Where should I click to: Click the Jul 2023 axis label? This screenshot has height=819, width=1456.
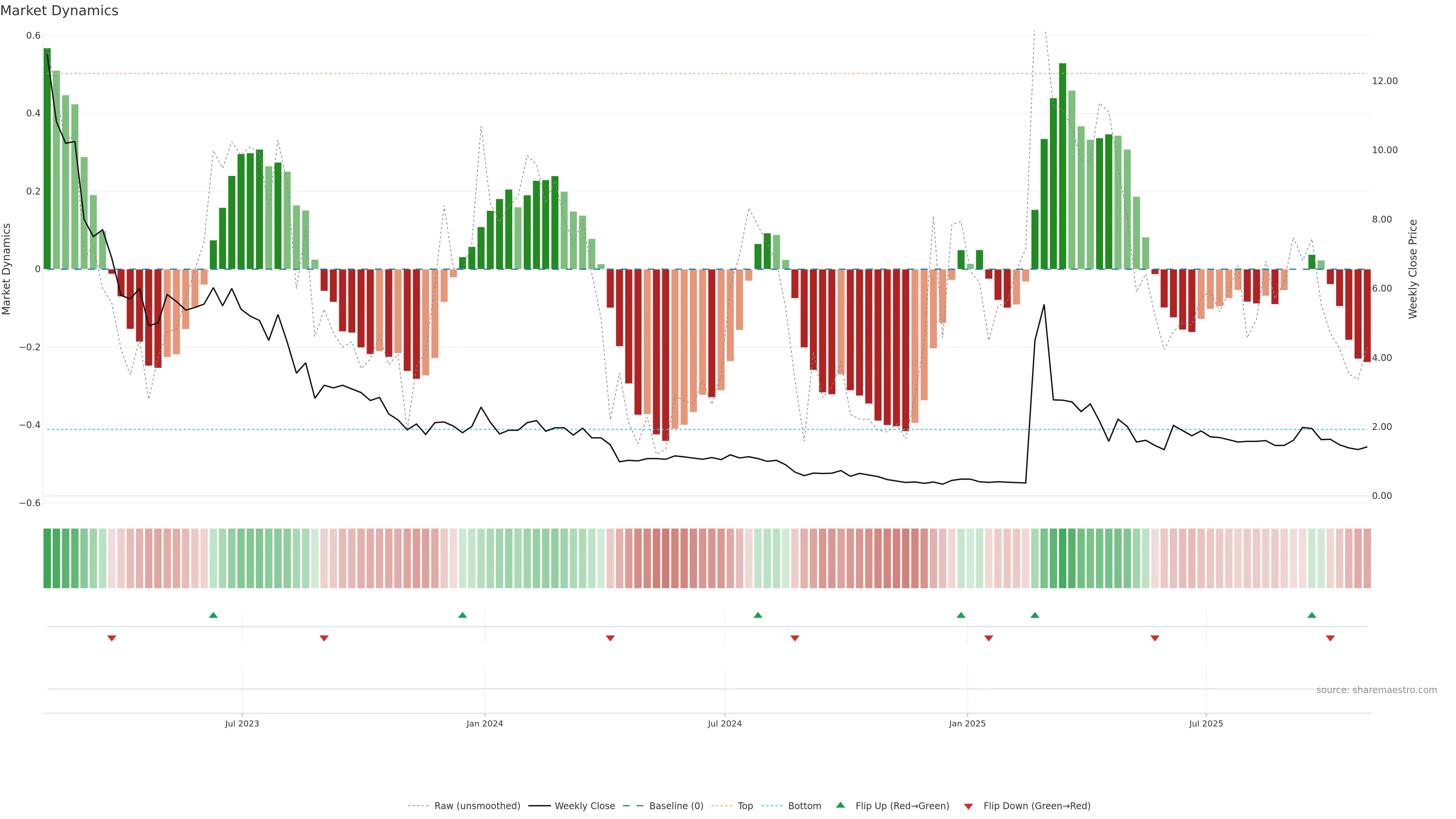242,723
